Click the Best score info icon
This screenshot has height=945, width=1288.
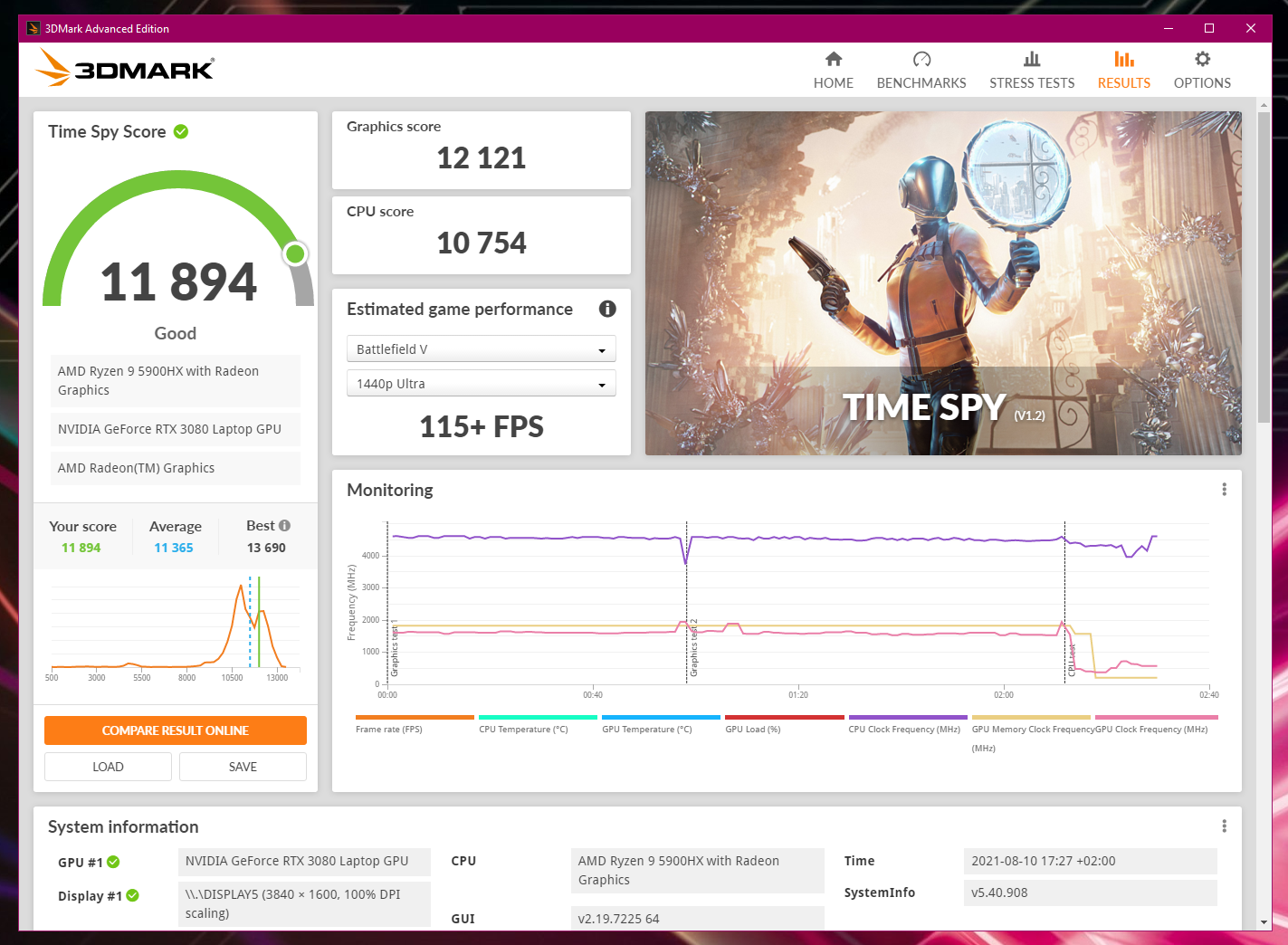coord(284,525)
